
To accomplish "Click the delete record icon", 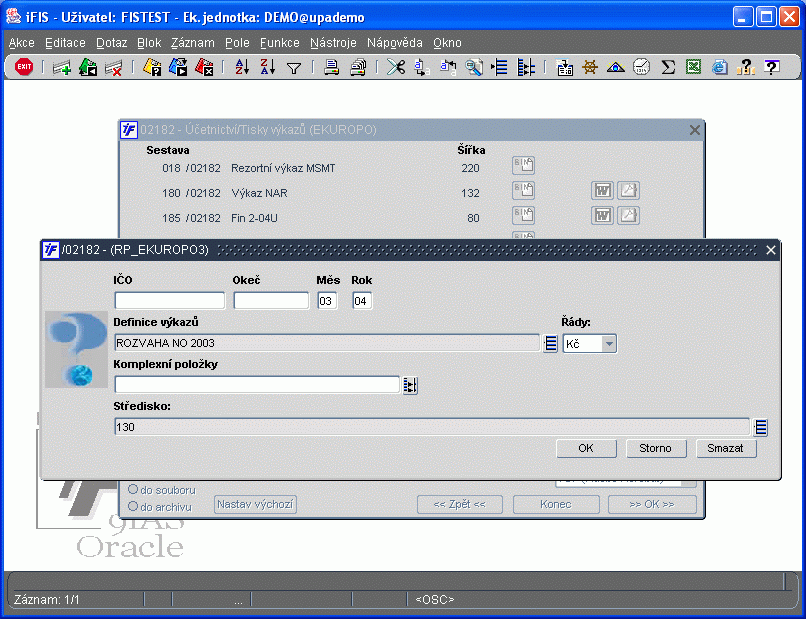I will (x=114, y=67).
